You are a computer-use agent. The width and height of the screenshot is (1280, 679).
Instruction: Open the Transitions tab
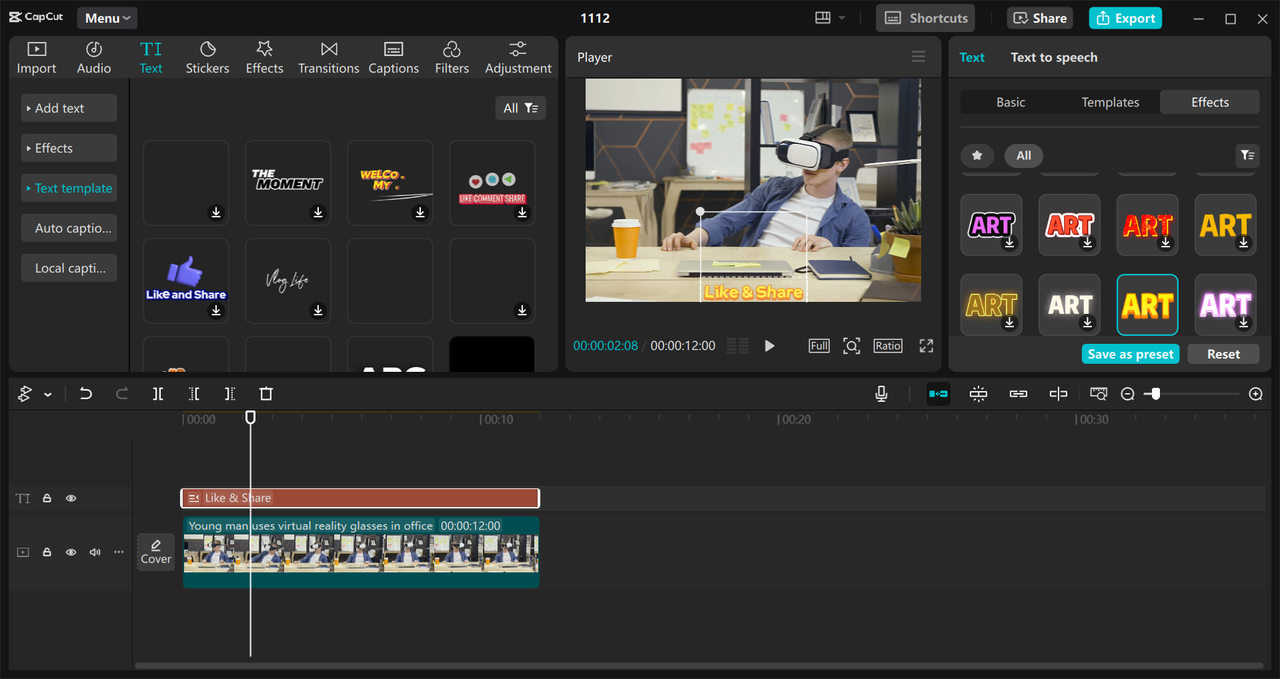click(x=328, y=58)
